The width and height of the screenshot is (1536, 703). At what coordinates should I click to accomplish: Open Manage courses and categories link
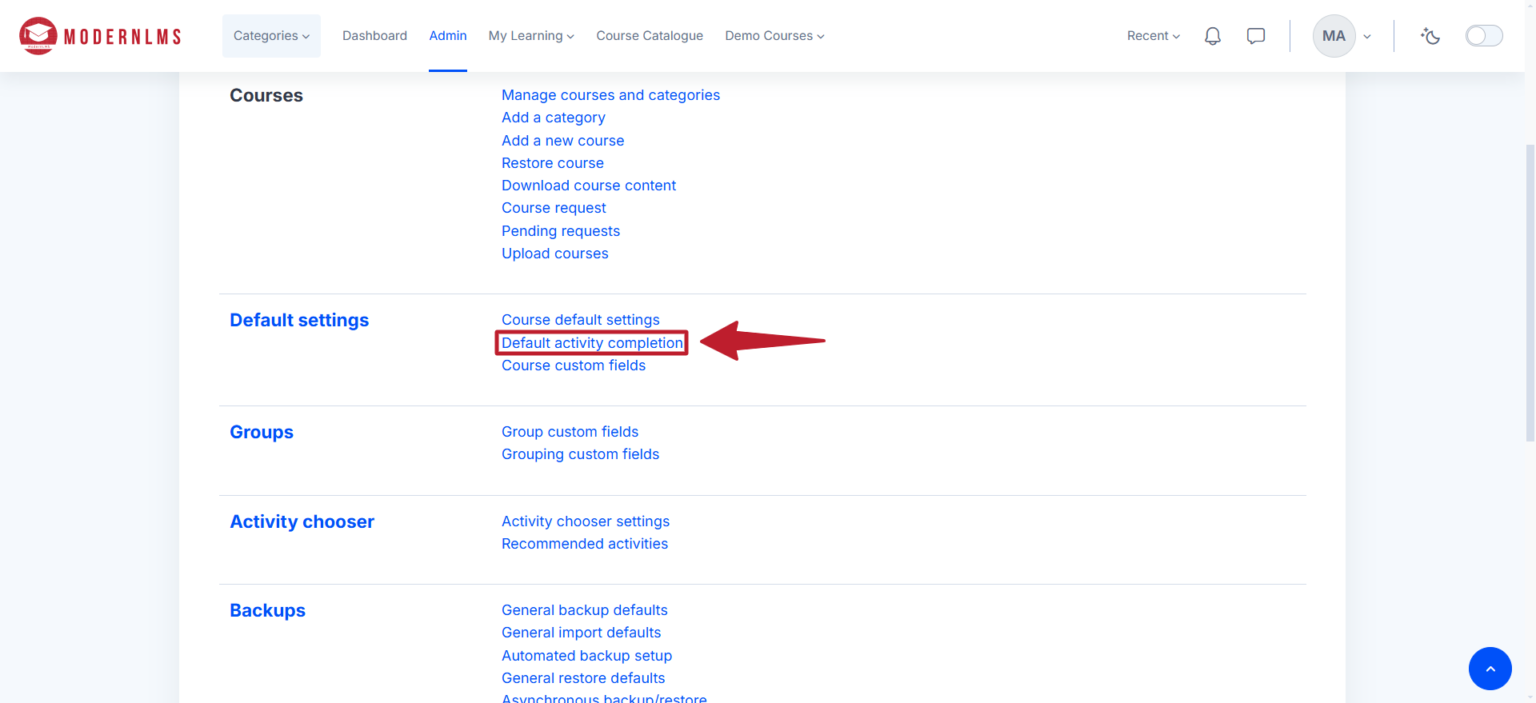pyautogui.click(x=610, y=95)
